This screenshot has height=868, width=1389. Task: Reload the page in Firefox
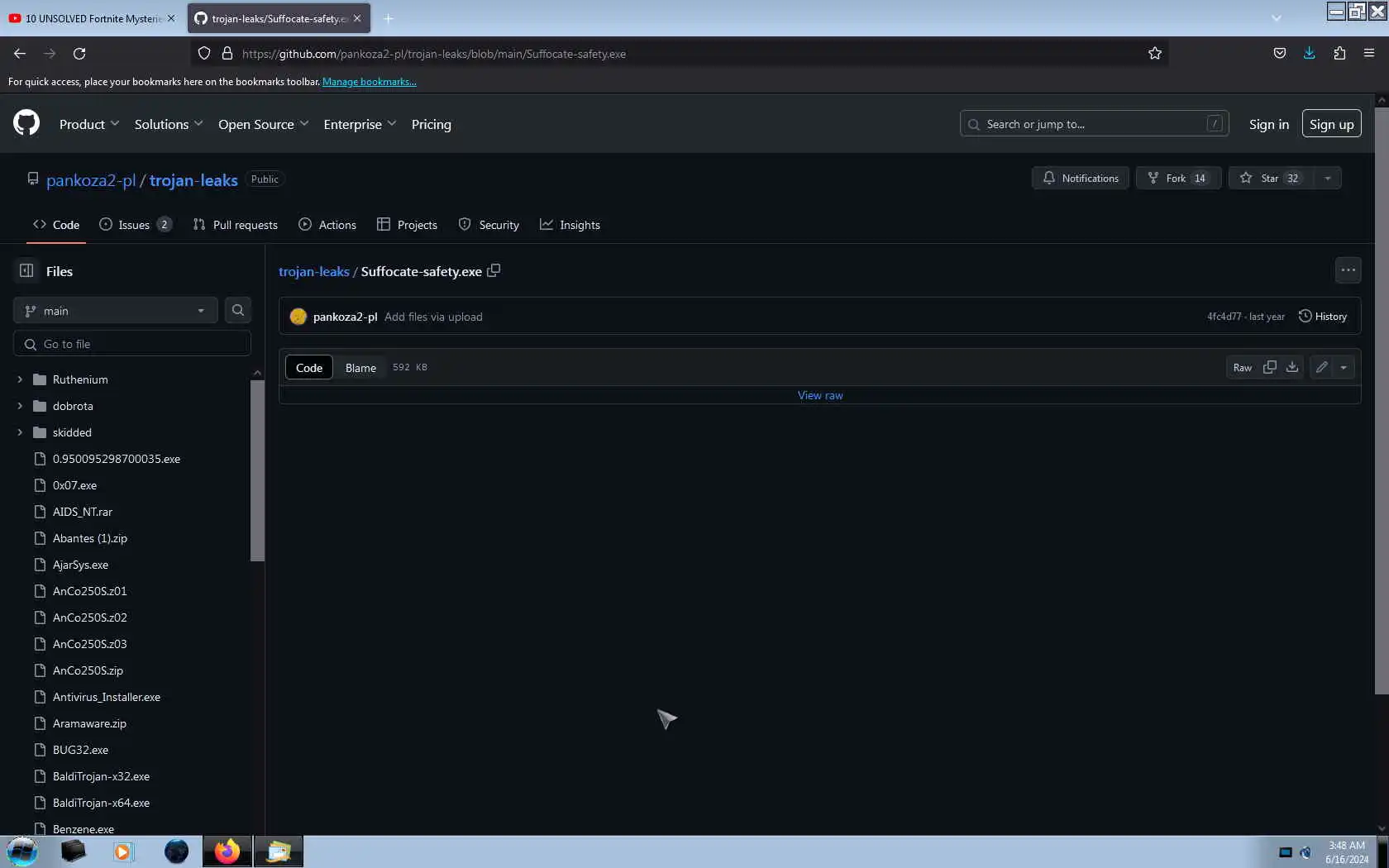[x=79, y=53]
